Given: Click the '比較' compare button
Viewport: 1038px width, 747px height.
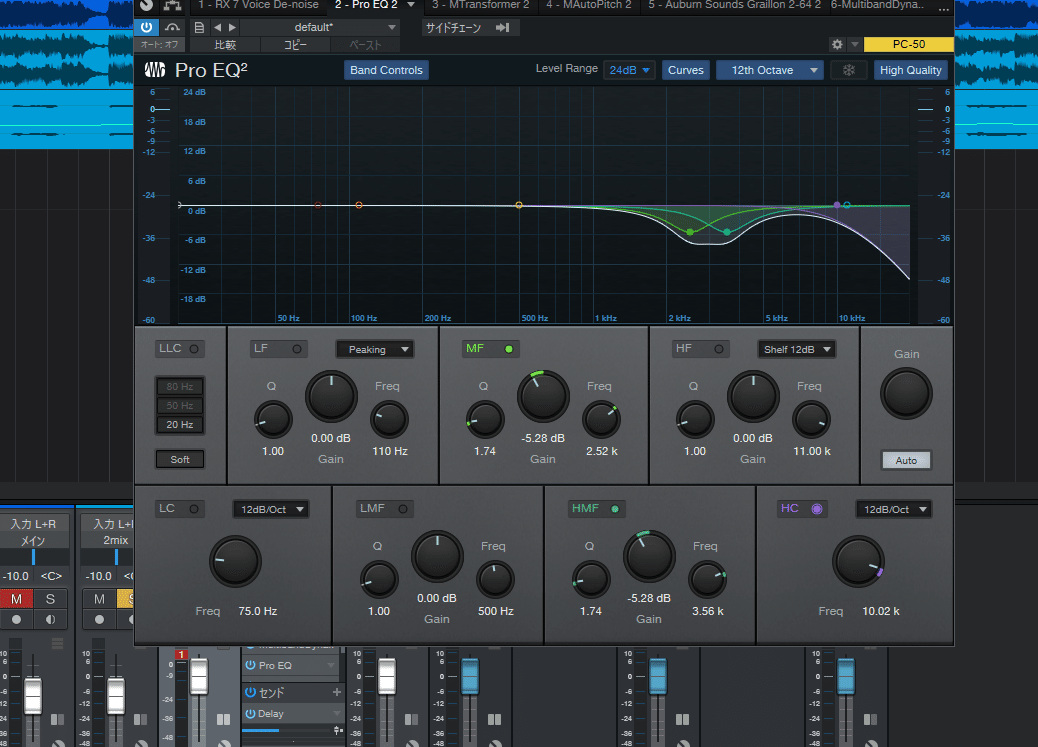Looking at the screenshot, I should point(225,44).
